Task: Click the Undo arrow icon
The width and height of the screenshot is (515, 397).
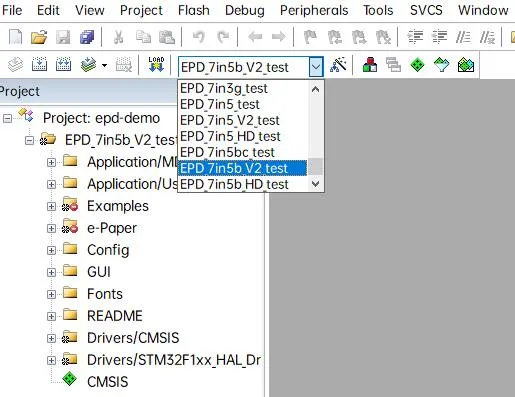Action: pos(199,37)
